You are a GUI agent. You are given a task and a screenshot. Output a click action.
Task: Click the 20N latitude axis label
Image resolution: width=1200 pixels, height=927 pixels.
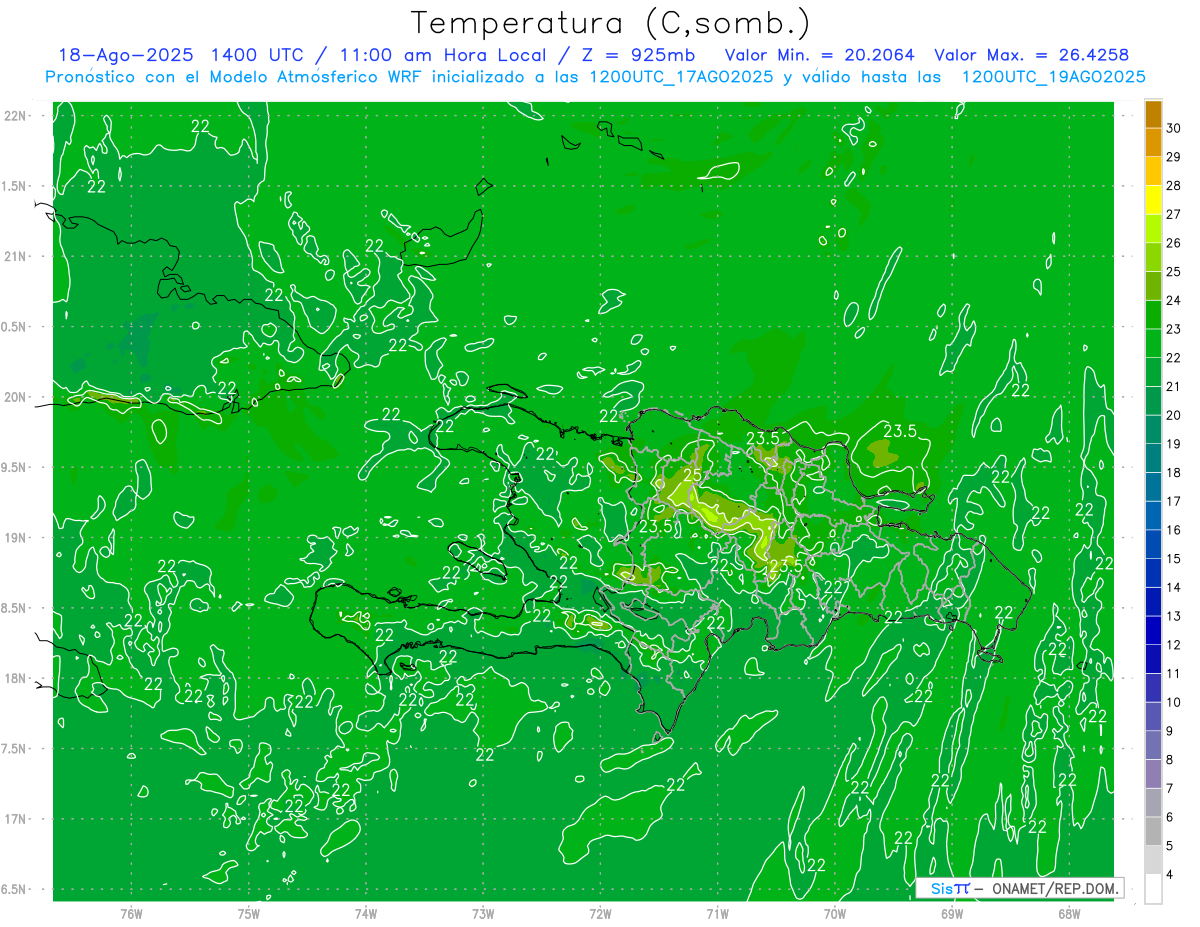(16, 397)
